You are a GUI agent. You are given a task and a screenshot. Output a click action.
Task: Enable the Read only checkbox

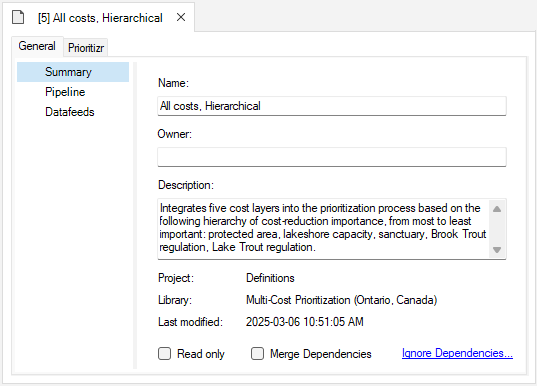[164, 353]
